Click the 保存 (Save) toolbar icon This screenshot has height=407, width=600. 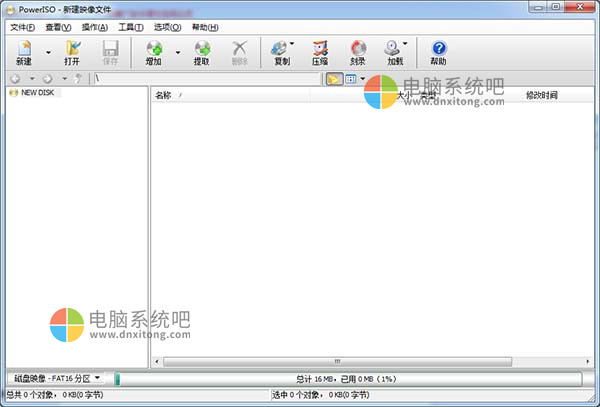(110, 53)
